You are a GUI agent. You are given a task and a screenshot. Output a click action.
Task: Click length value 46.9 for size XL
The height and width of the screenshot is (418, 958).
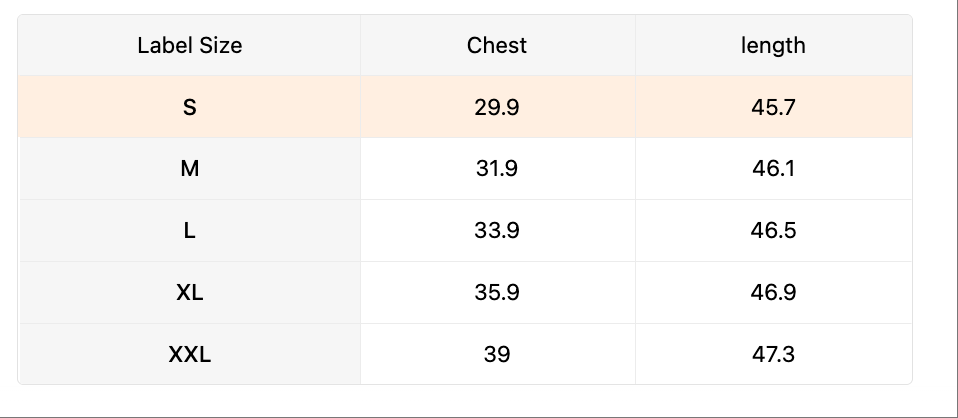click(x=773, y=293)
